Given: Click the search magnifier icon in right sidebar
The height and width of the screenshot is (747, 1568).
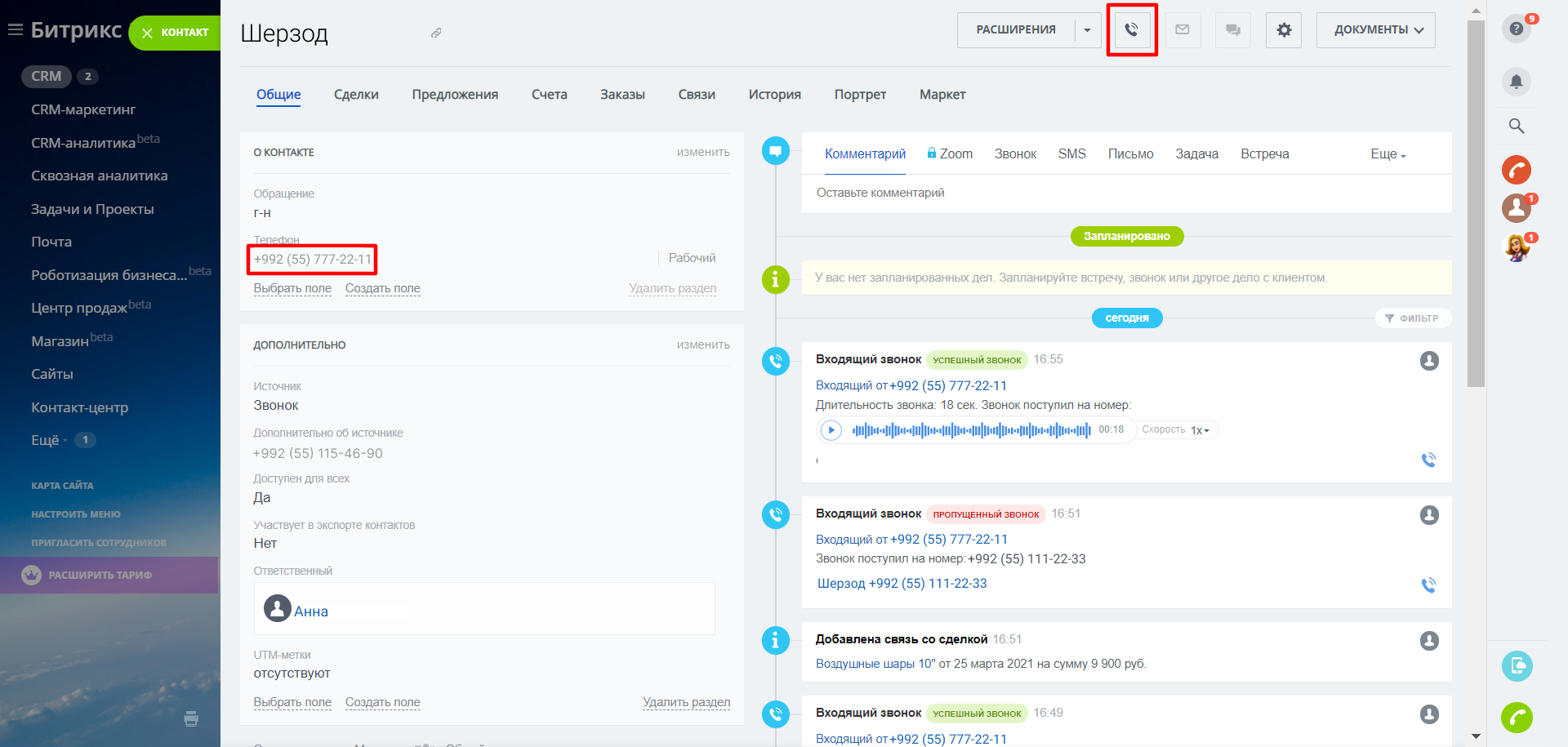Looking at the screenshot, I should (x=1516, y=126).
